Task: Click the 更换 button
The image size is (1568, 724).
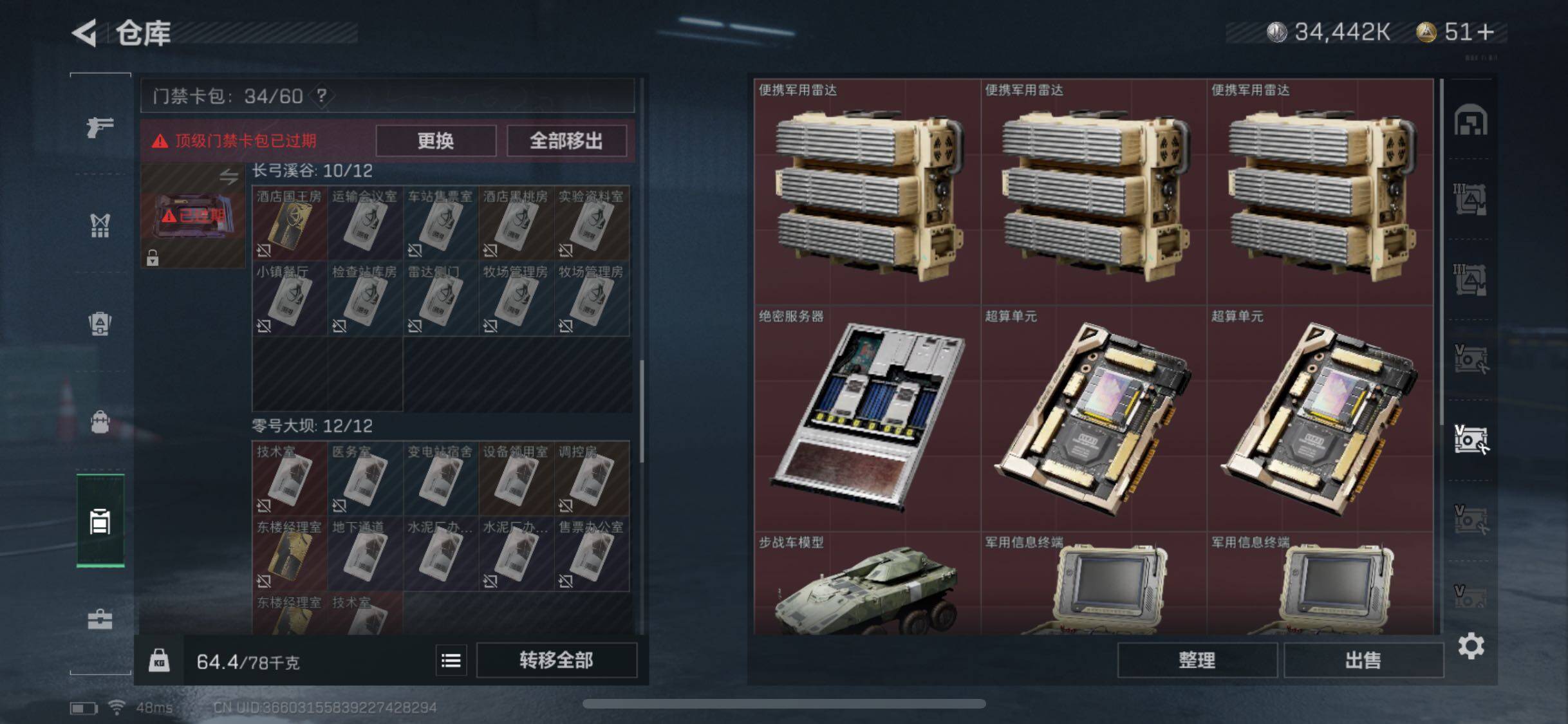Action: pyautogui.click(x=436, y=140)
